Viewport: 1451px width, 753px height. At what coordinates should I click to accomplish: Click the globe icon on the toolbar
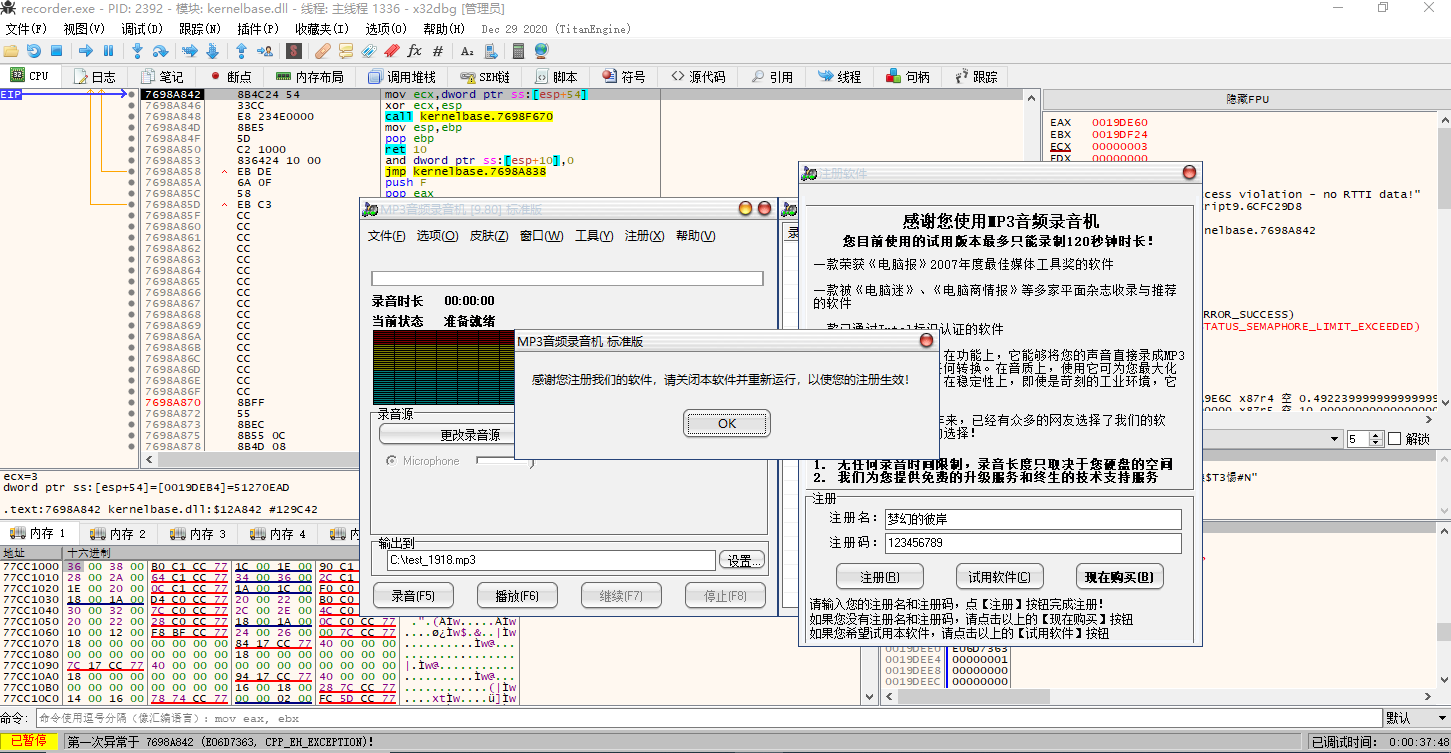pyautogui.click(x=541, y=51)
